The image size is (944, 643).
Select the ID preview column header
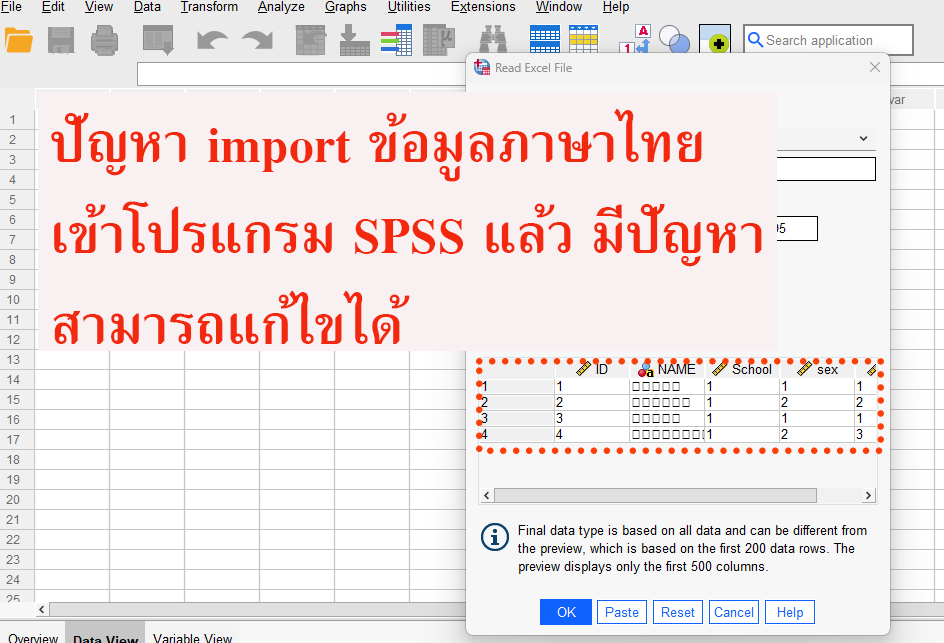click(x=592, y=369)
